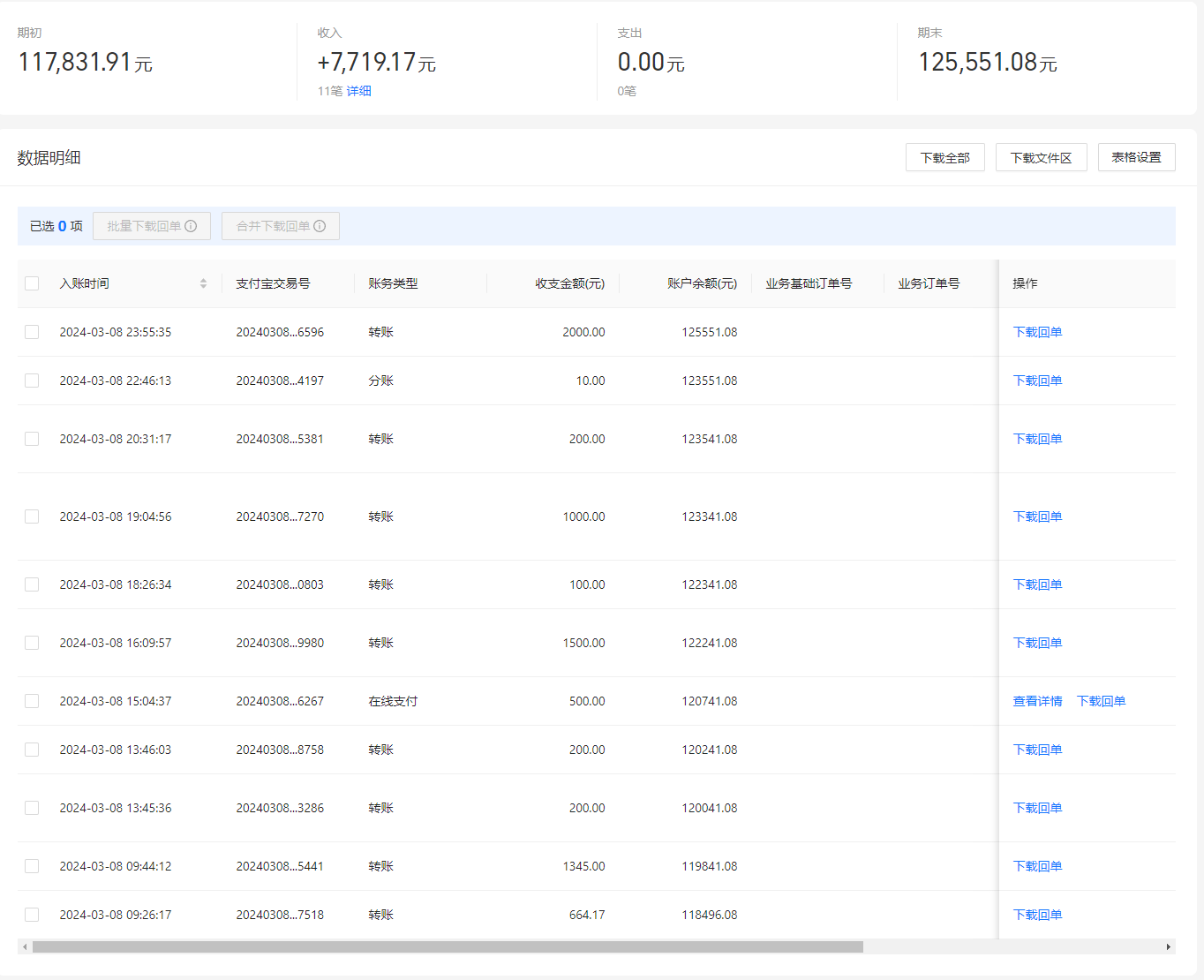Click 下载回单 for the 09:44:12 row
Image resolution: width=1204 pixels, height=980 pixels.
[1037, 866]
